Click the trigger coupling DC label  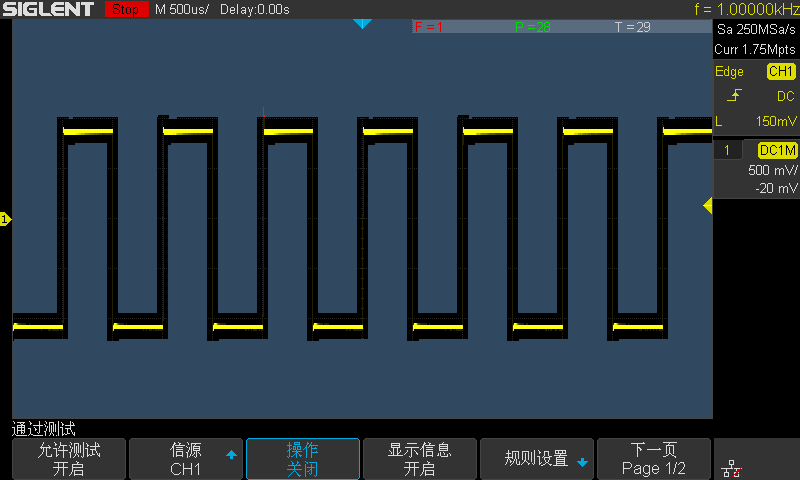pos(786,96)
